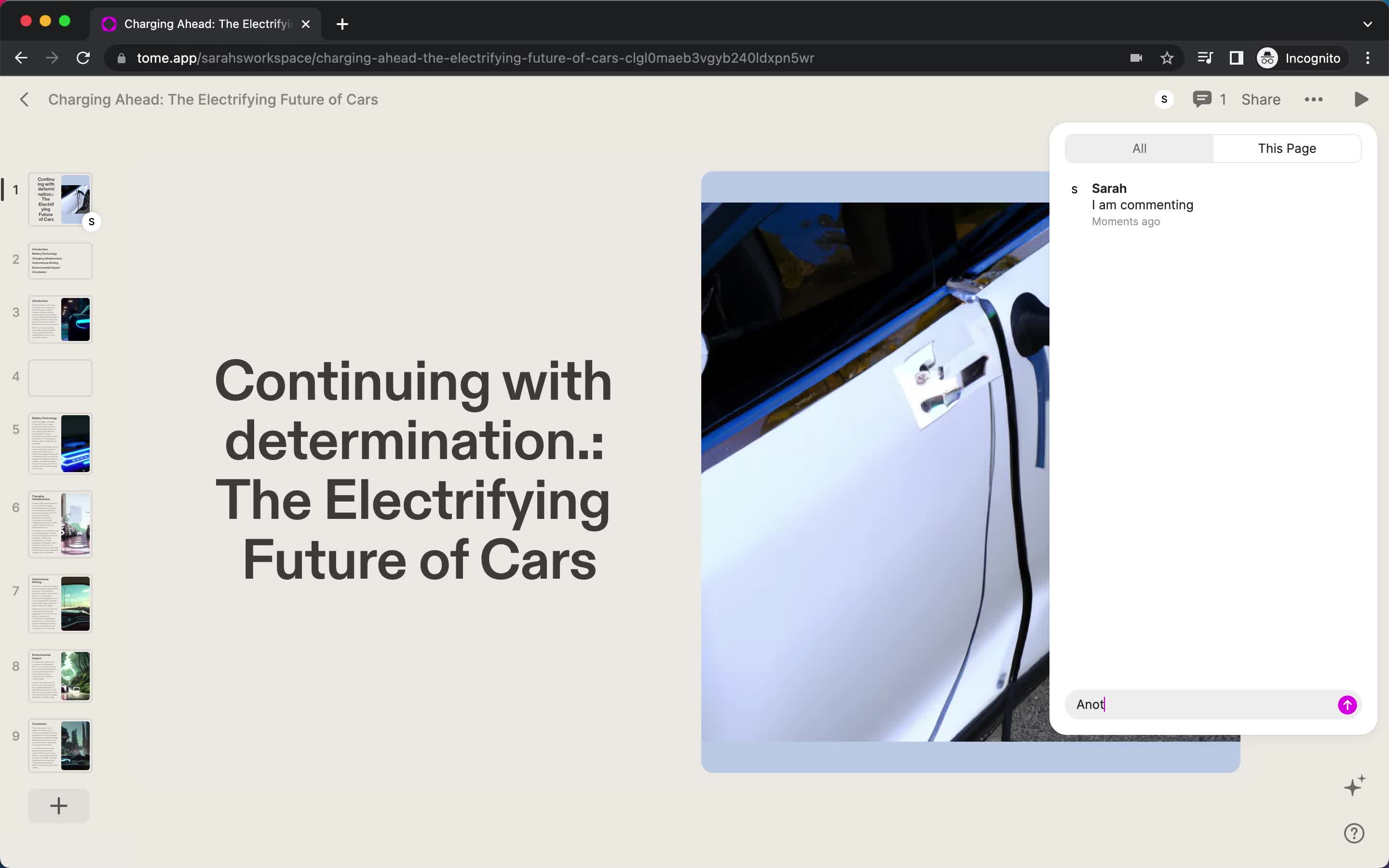Select the 'All' comments tab
Screen dimensions: 1389x868
click(x=1140, y=148)
